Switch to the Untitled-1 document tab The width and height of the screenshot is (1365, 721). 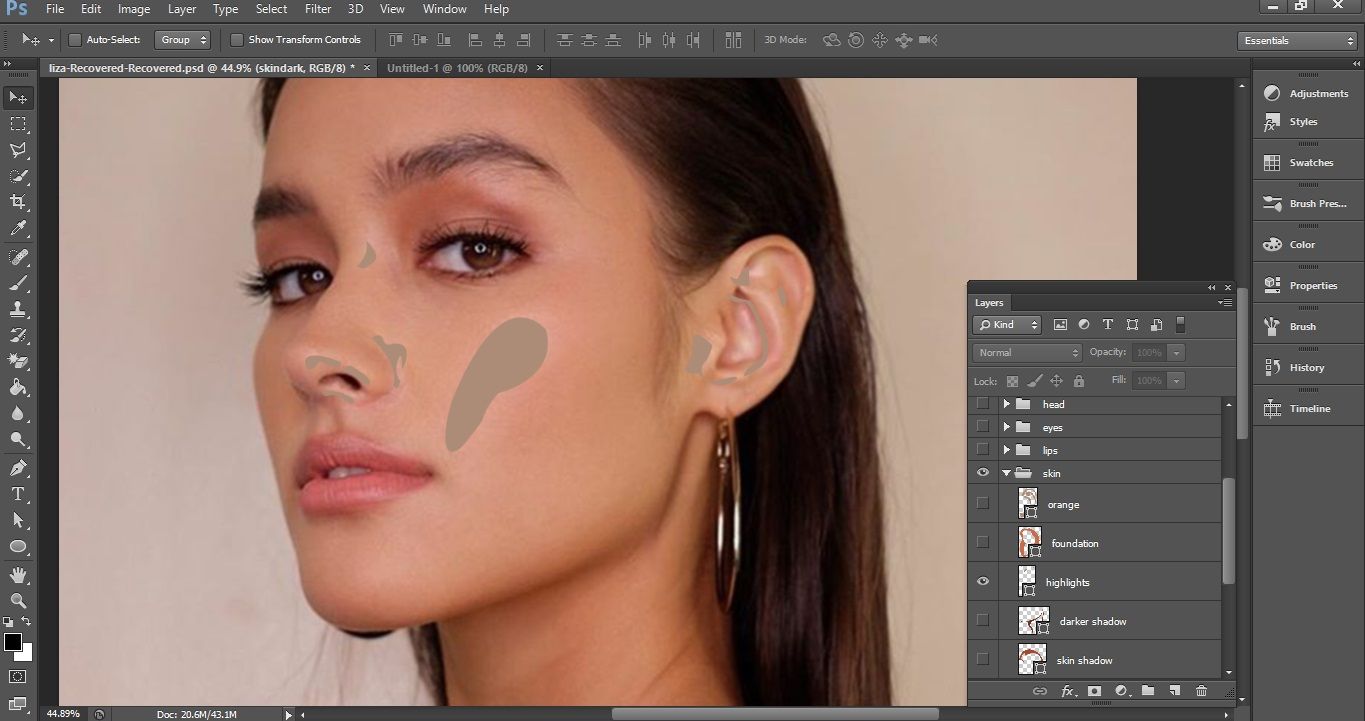[457, 68]
